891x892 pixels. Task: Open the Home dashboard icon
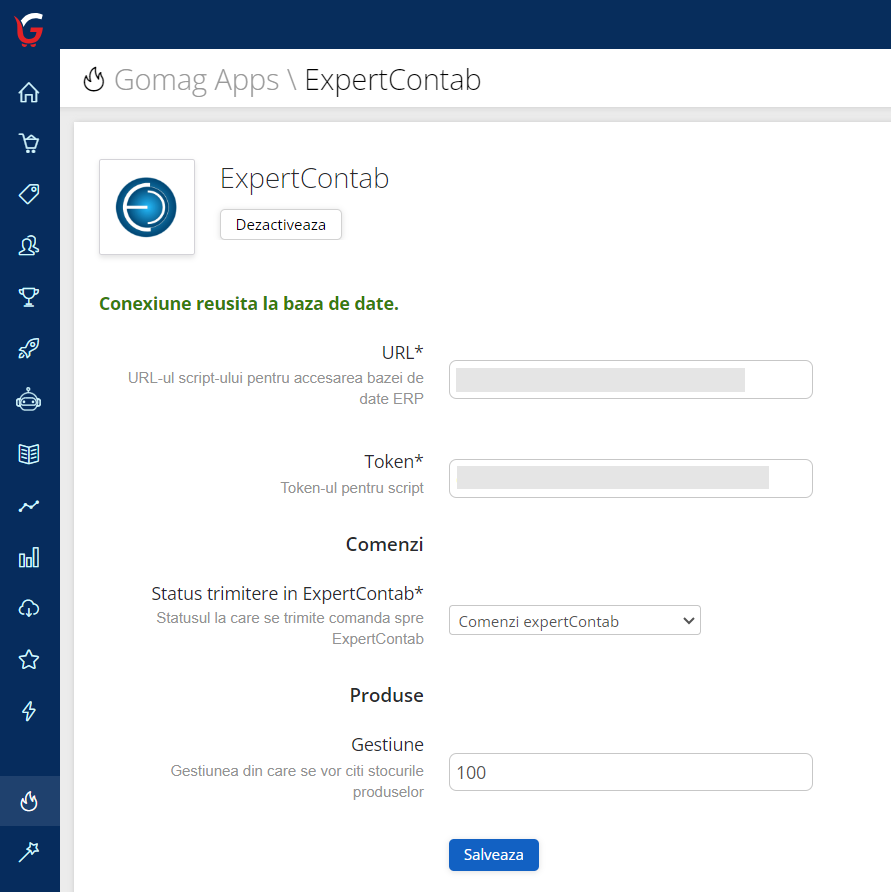click(29, 91)
